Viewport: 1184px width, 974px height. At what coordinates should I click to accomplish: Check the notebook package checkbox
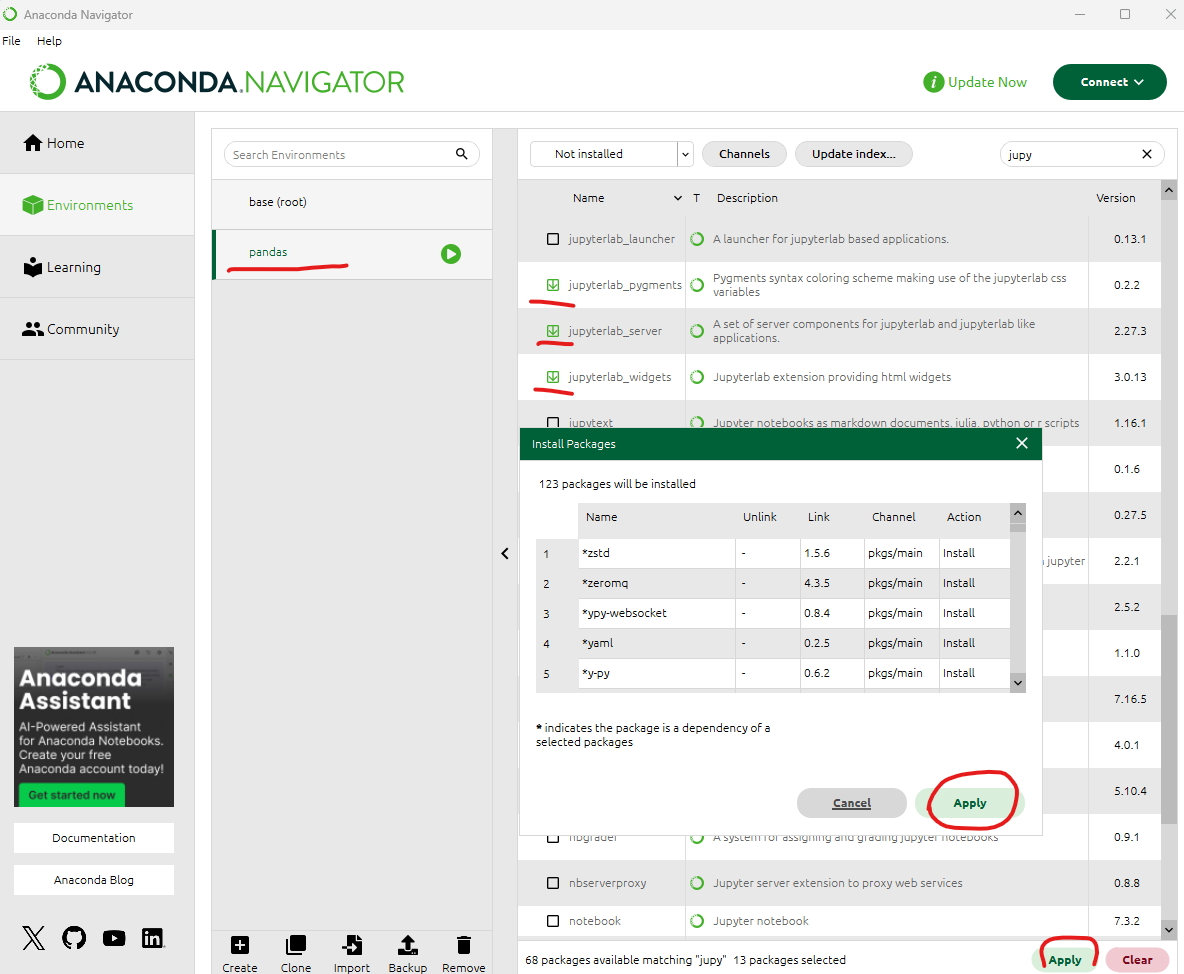click(x=553, y=920)
